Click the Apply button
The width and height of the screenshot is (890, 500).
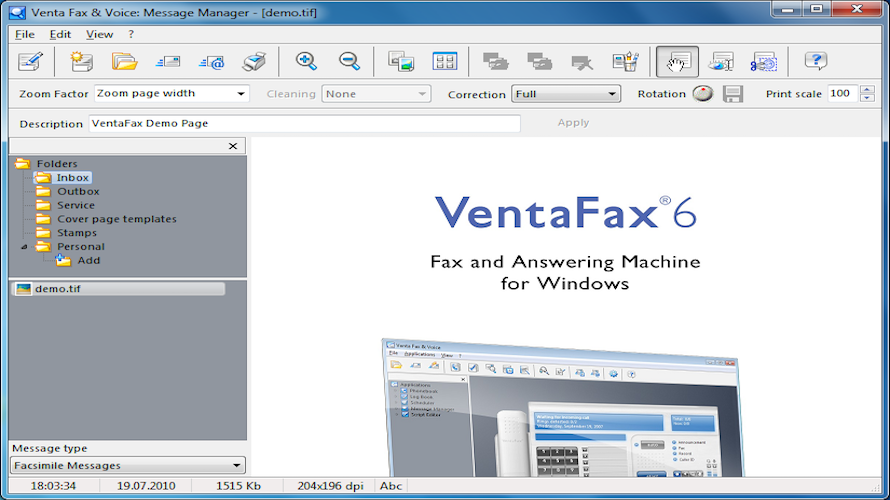tap(573, 123)
